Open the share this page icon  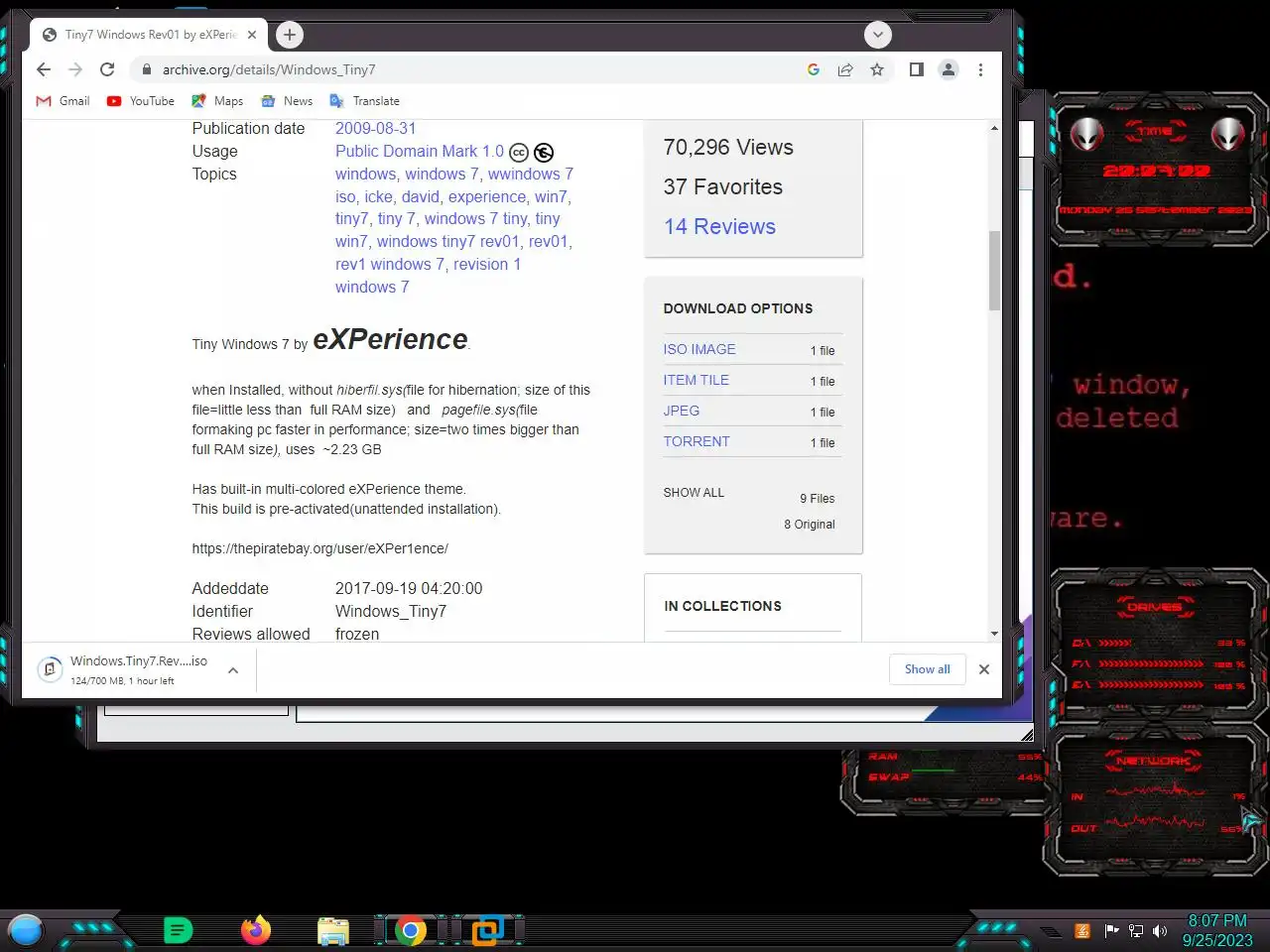(x=845, y=69)
